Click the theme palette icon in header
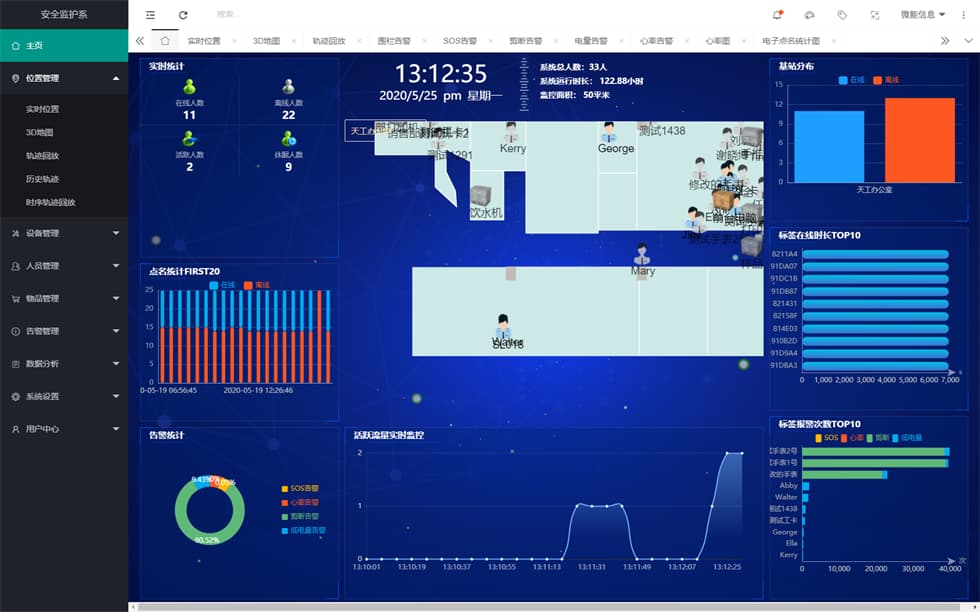This screenshot has height=612, width=980. (x=809, y=15)
